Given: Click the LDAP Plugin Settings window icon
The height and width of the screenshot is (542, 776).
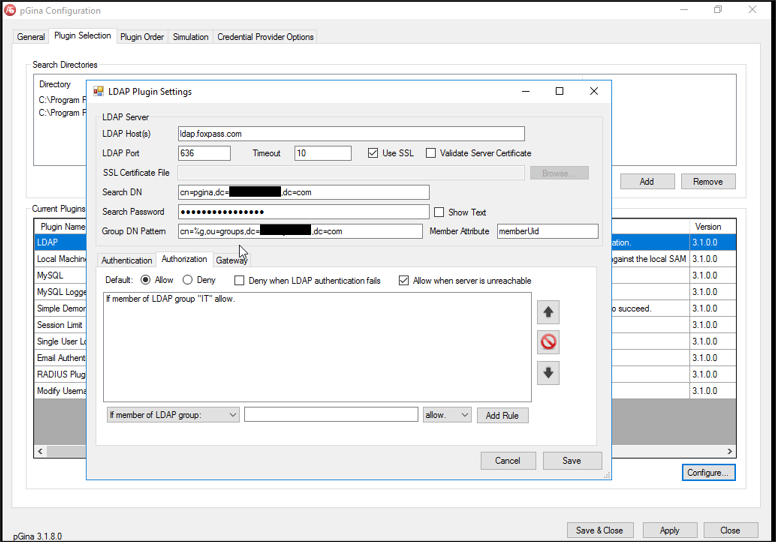Looking at the screenshot, I should tap(98, 91).
